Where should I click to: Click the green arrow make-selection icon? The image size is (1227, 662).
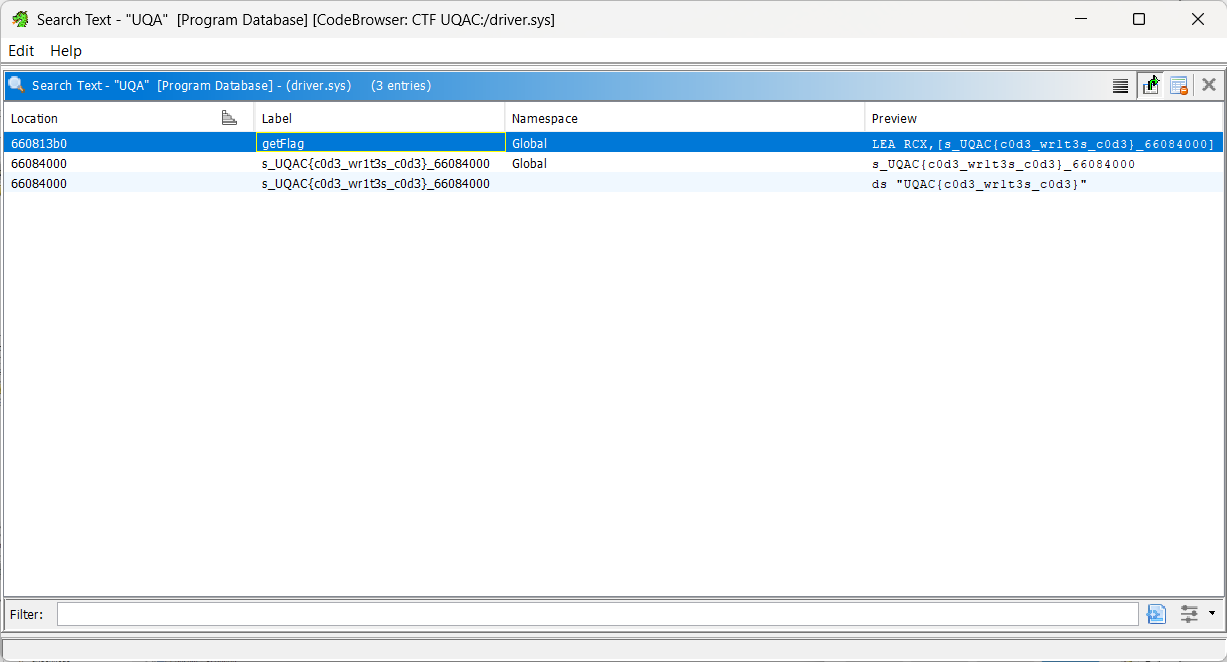[1150, 86]
